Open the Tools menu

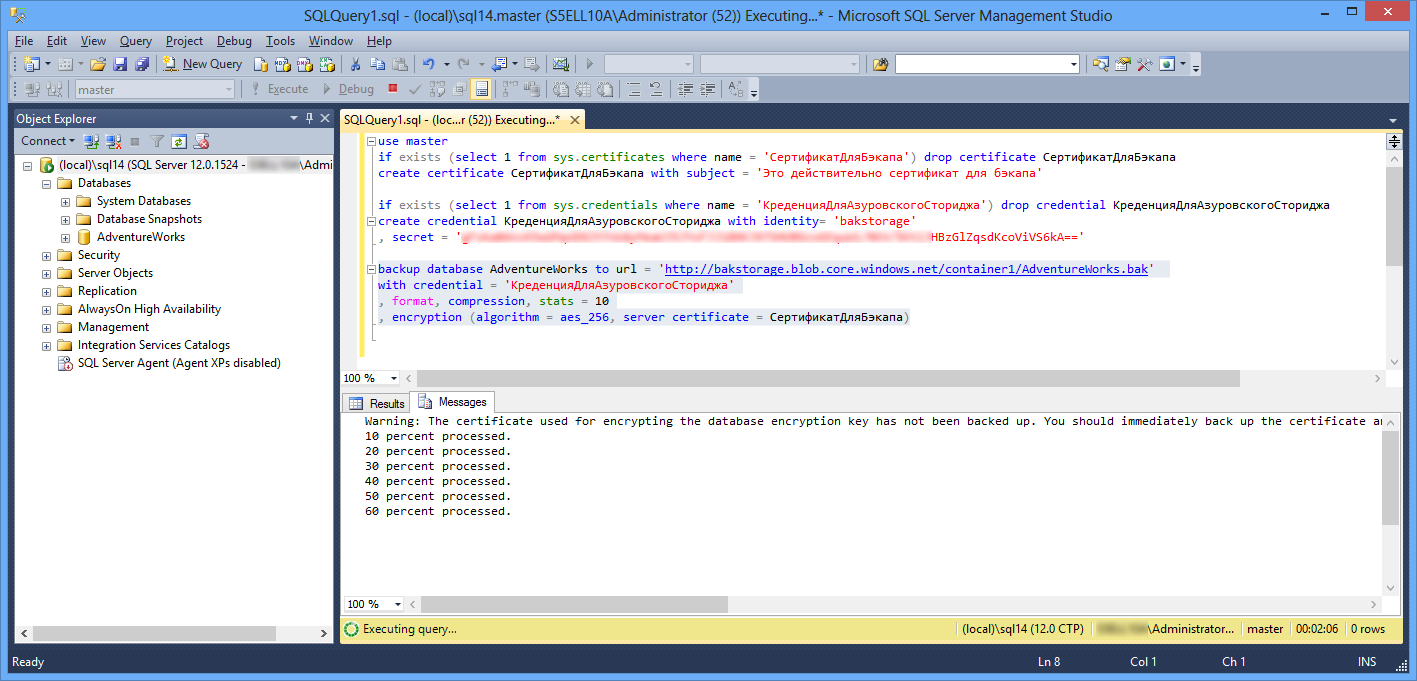[280, 41]
